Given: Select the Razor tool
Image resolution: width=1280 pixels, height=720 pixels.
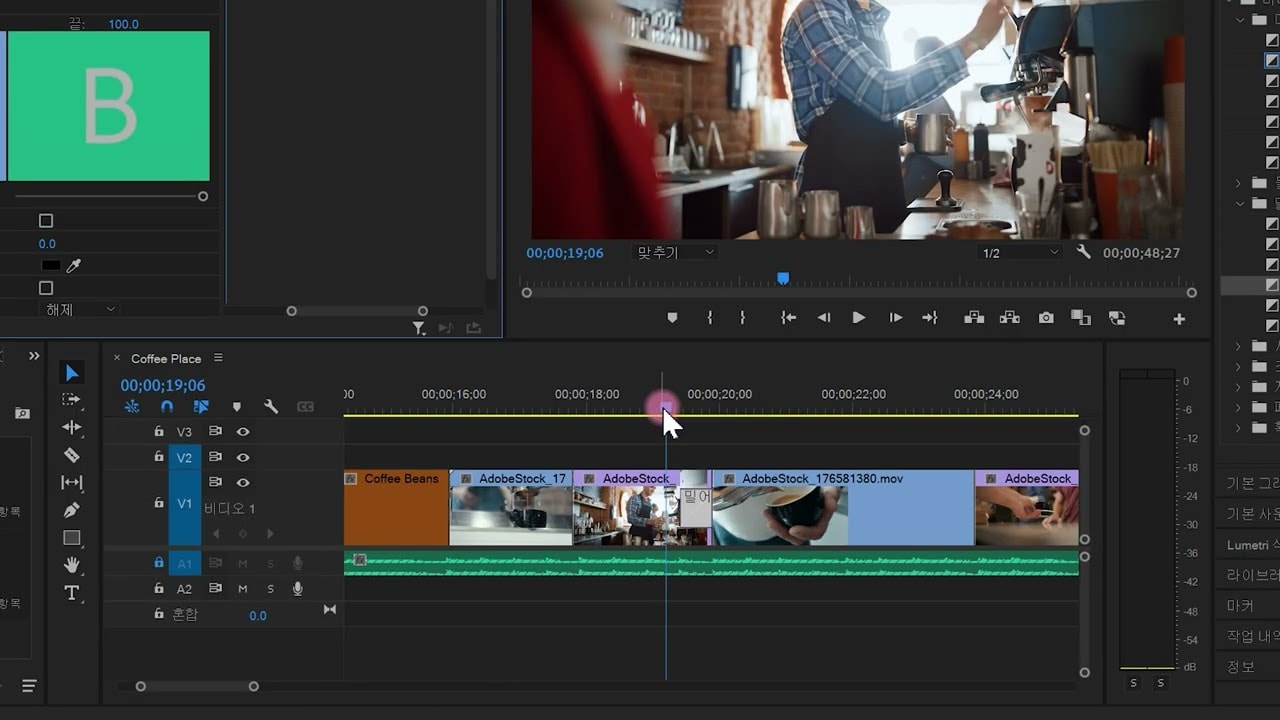Looking at the screenshot, I should point(71,455).
